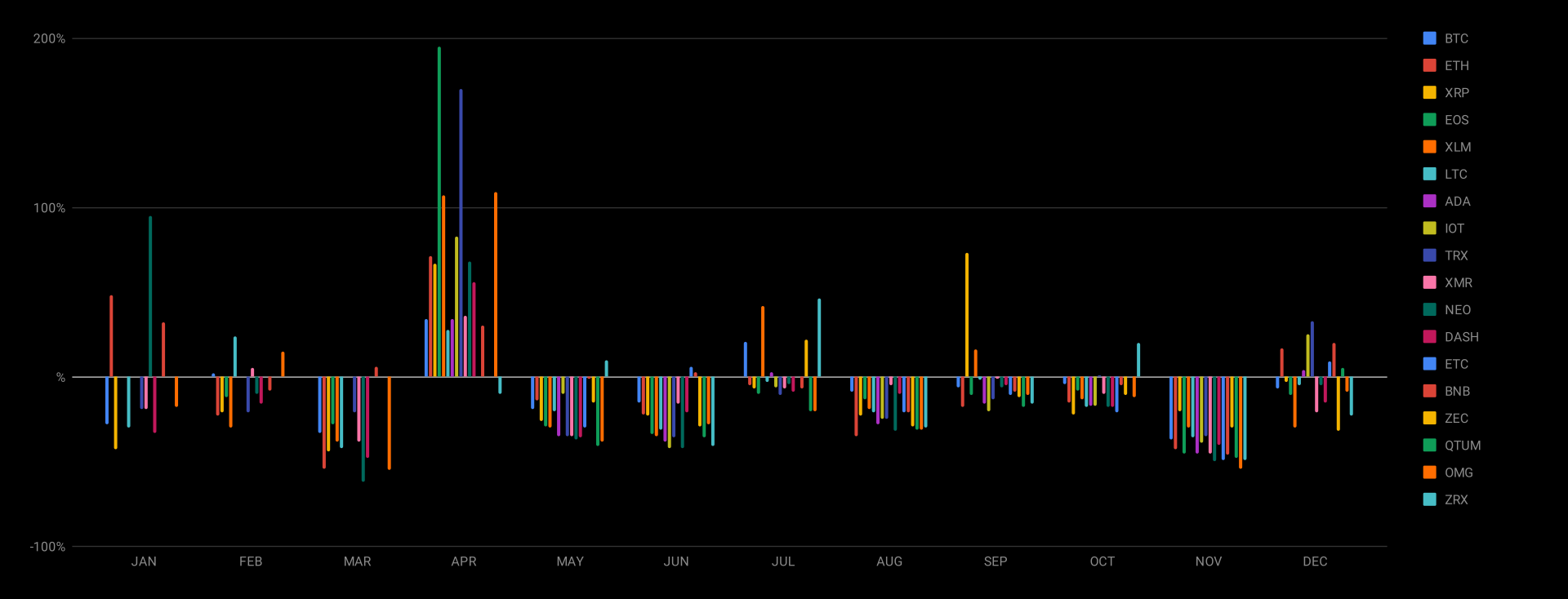The width and height of the screenshot is (1568, 599).
Task: Select the tall indigo TRX bar in April
Action: 461,233
